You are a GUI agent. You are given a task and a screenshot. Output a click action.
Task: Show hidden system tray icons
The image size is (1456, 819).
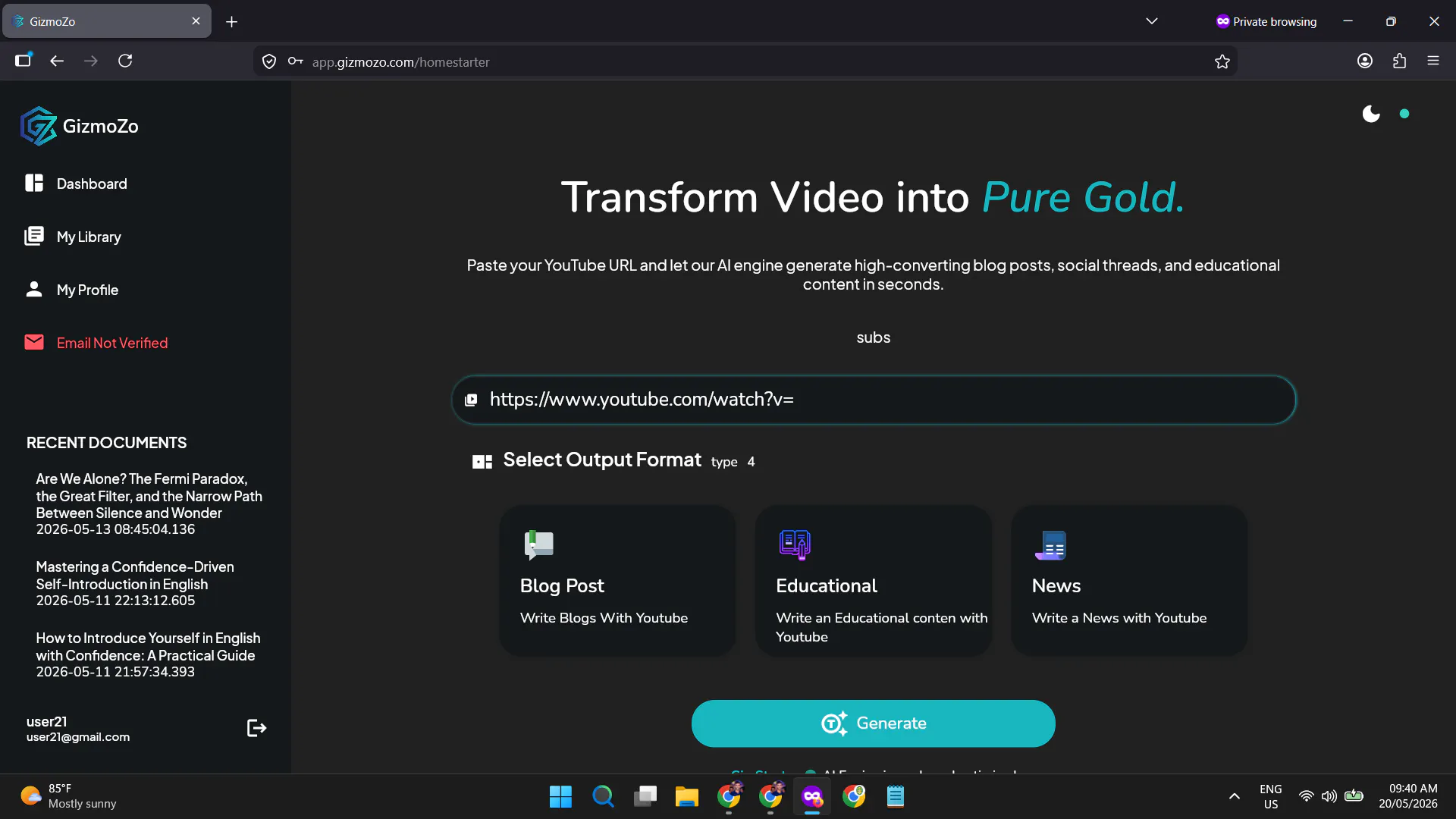coord(1235,796)
